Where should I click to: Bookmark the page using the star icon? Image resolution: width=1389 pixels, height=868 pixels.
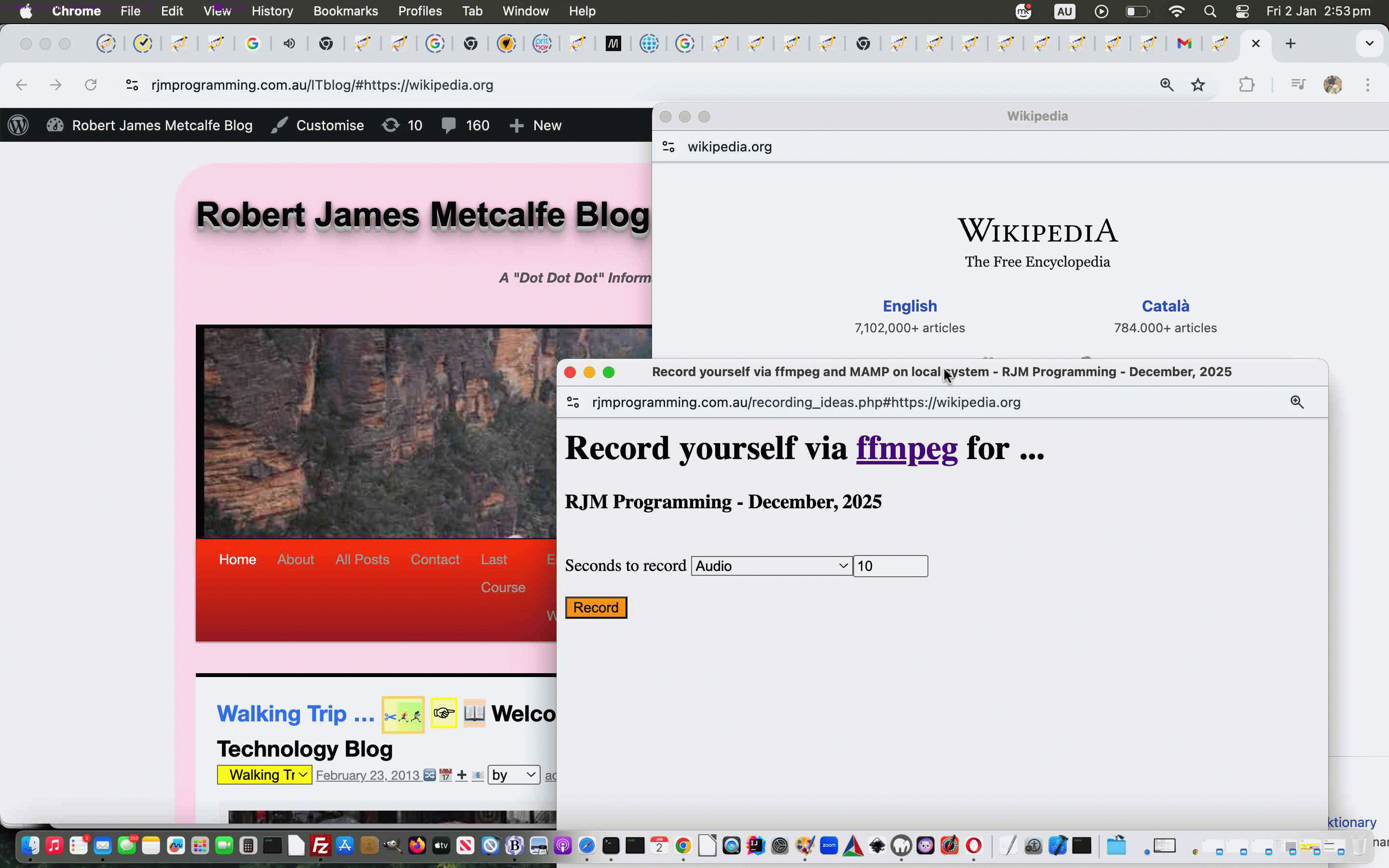1198,84
